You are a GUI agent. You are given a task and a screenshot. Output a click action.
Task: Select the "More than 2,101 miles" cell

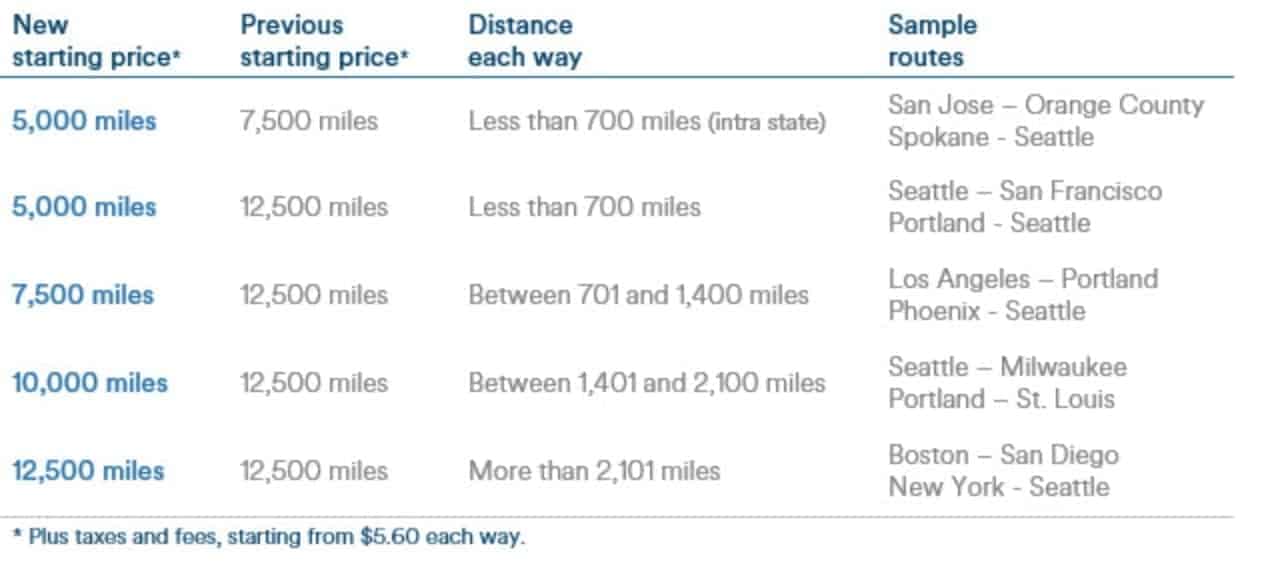coord(594,471)
